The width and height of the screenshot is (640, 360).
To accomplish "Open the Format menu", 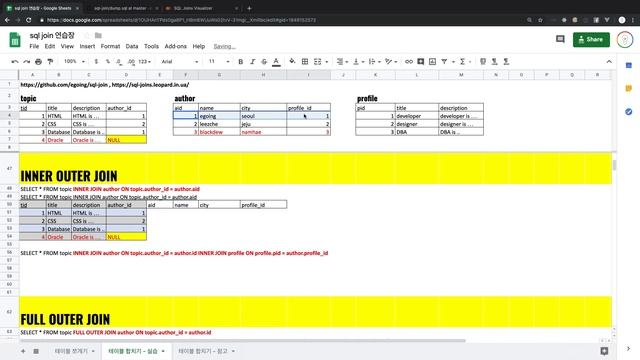I will click(x=110, y=47).
